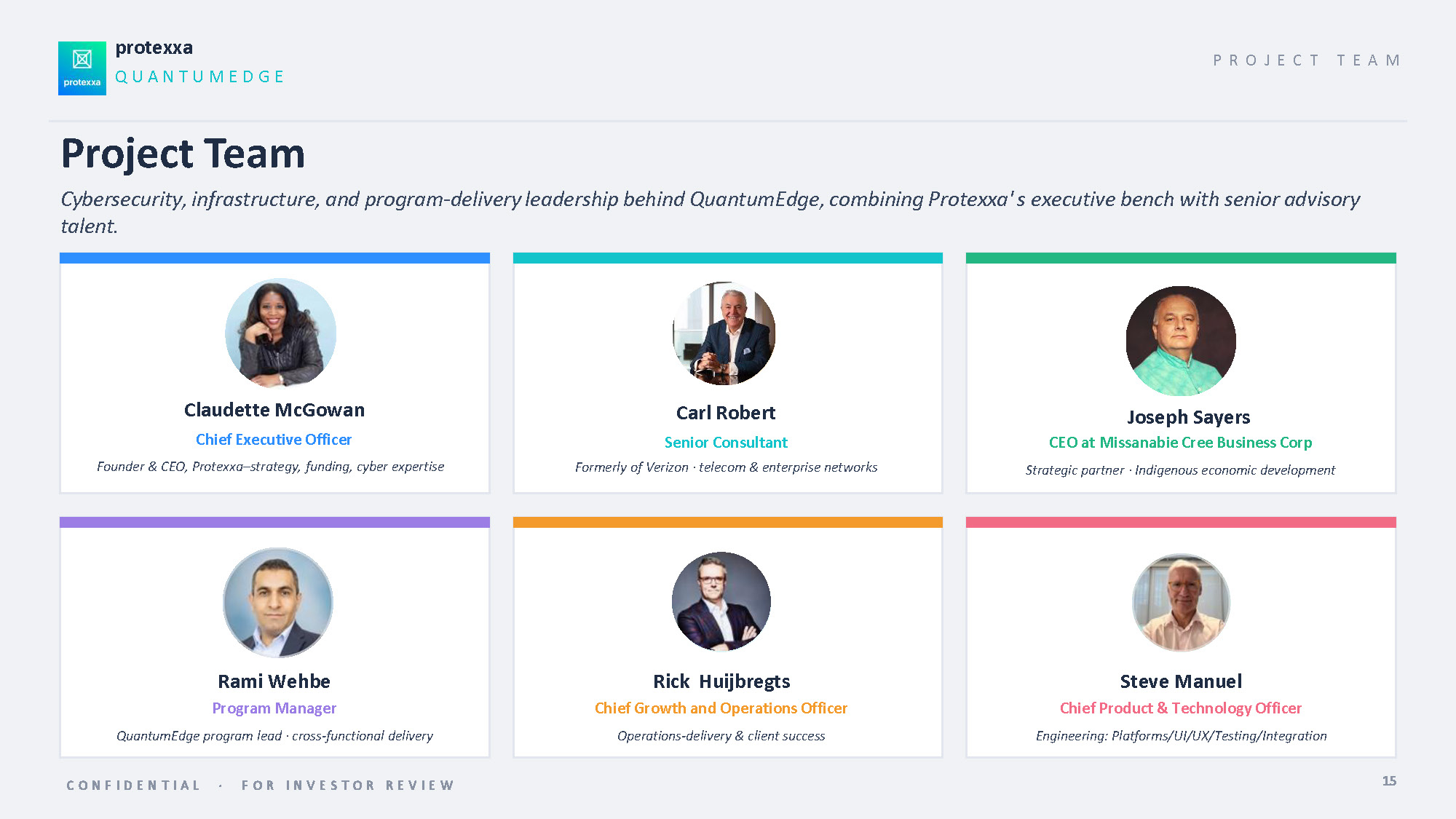Viewport: 1456px width, 819px height.
Task: Open Claudette McGowan's profile photo
Action: tap(281, 333)
